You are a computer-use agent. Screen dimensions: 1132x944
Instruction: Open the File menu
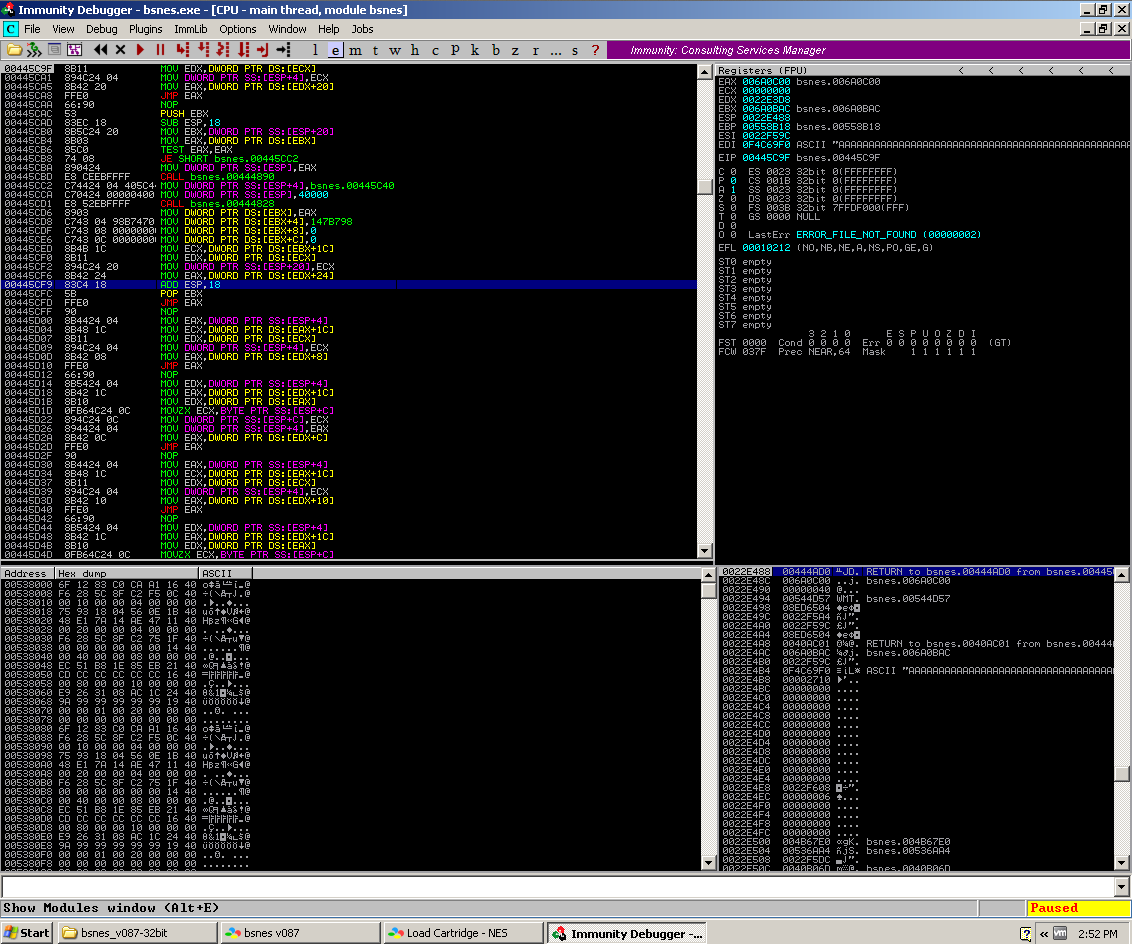tap(32, 29)
